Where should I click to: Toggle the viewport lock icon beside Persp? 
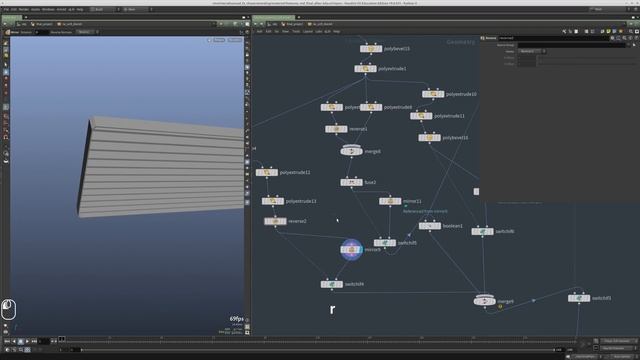(x=209, y=40)
